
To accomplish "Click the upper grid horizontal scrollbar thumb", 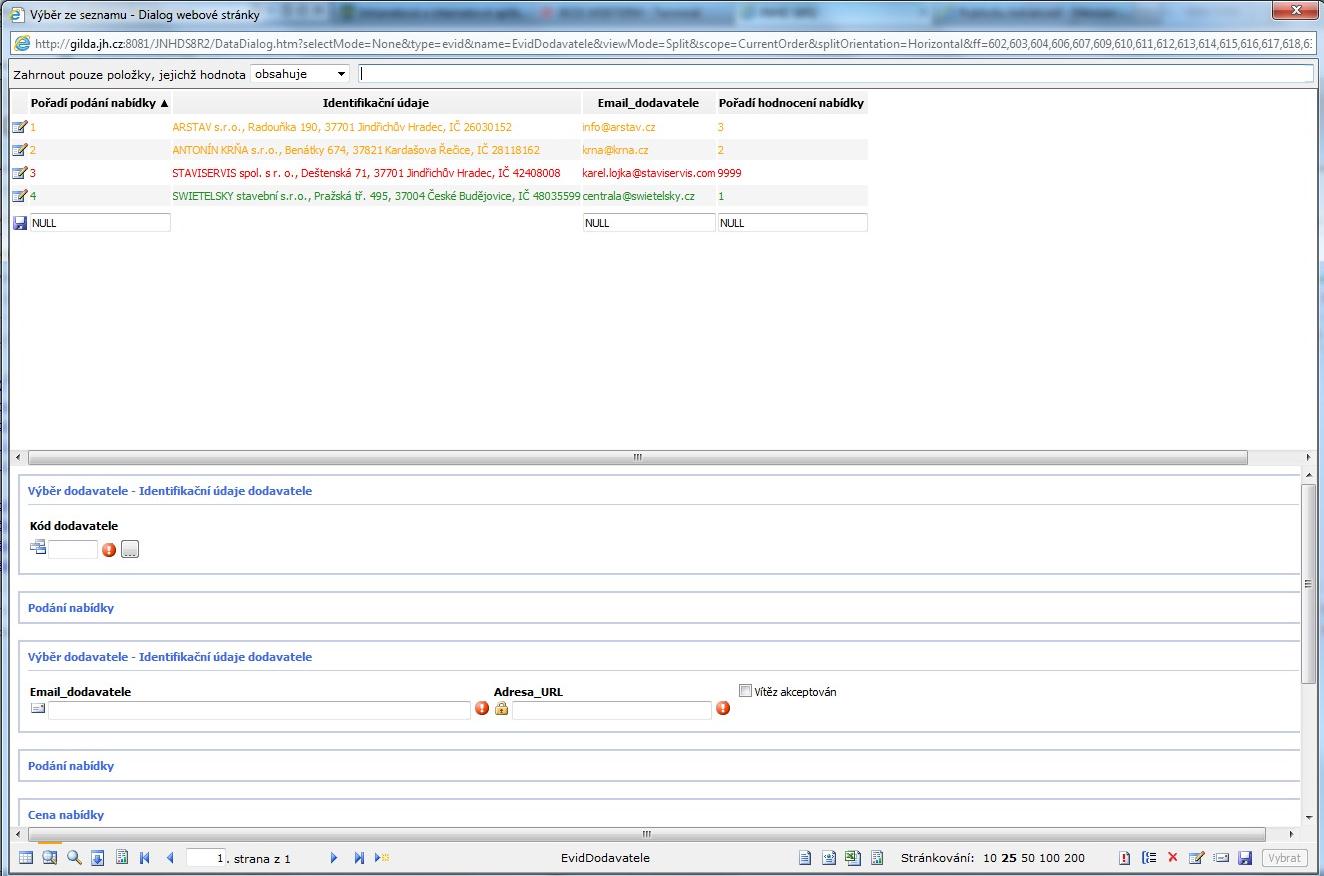I will pos(638,458).
